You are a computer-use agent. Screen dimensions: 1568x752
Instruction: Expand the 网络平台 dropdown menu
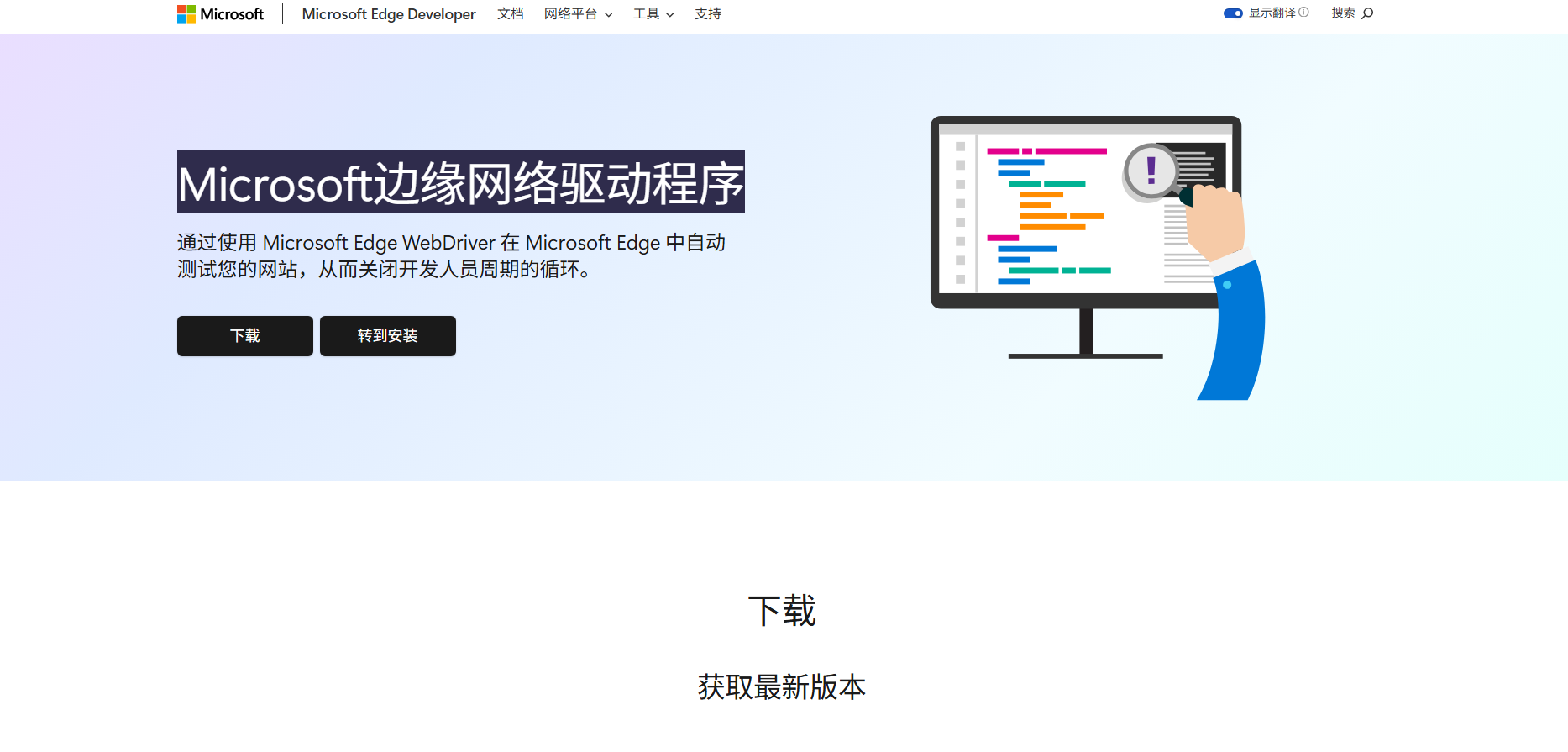tap(578, 14)
